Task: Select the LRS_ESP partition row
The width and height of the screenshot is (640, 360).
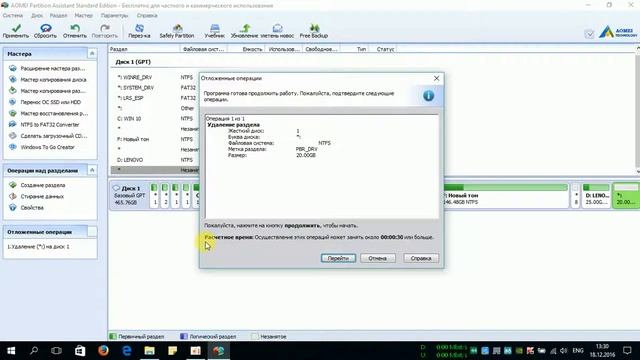Action: 155,98
